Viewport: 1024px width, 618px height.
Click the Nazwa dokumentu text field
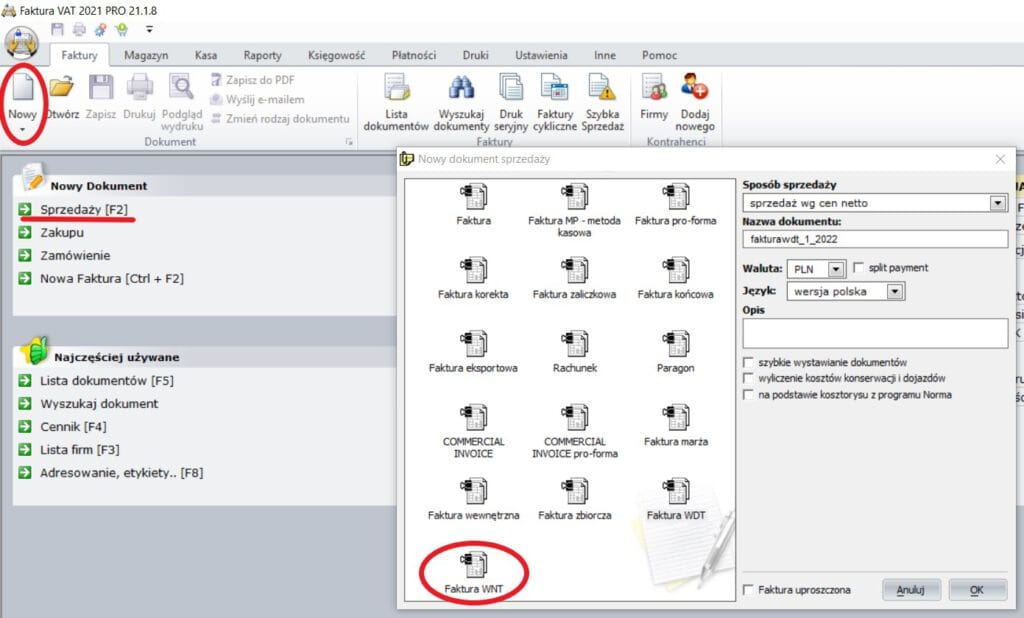tap(874, 239)
